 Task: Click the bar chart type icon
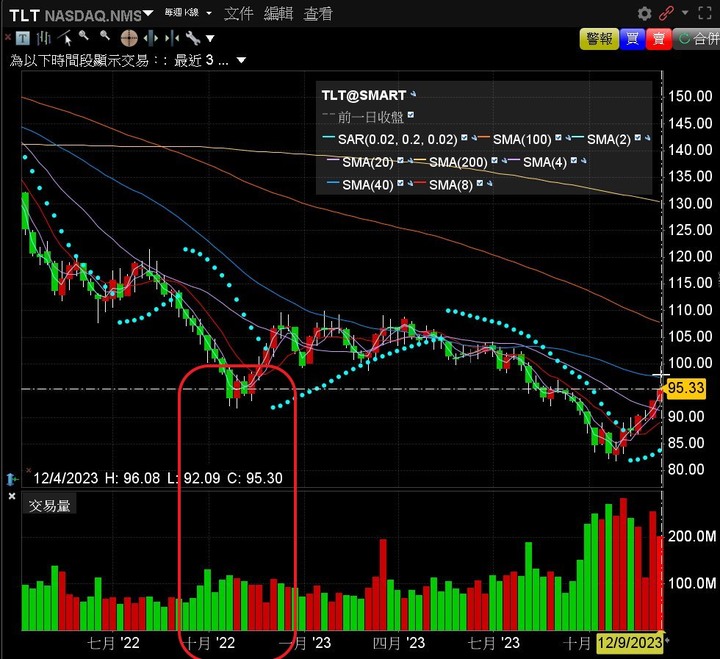[43, 38]
